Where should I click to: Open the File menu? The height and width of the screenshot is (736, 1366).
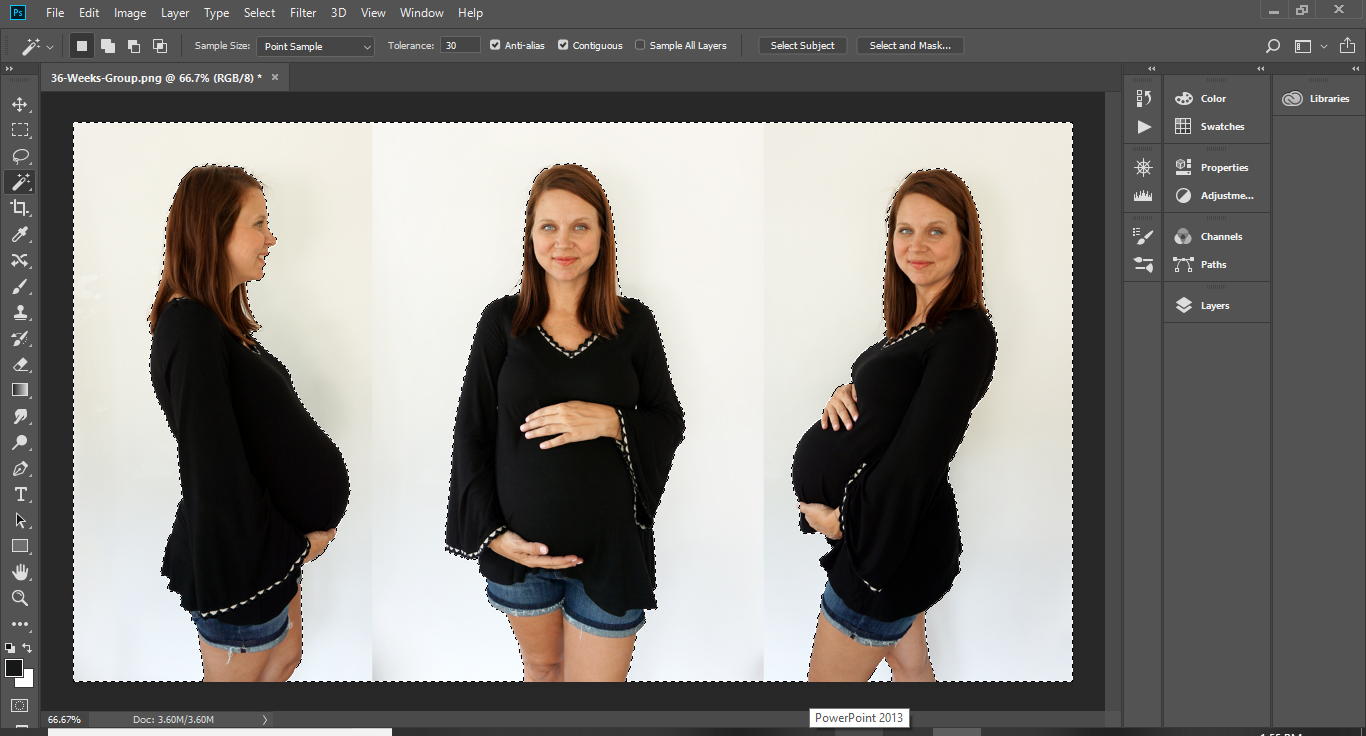click(55, 13)
